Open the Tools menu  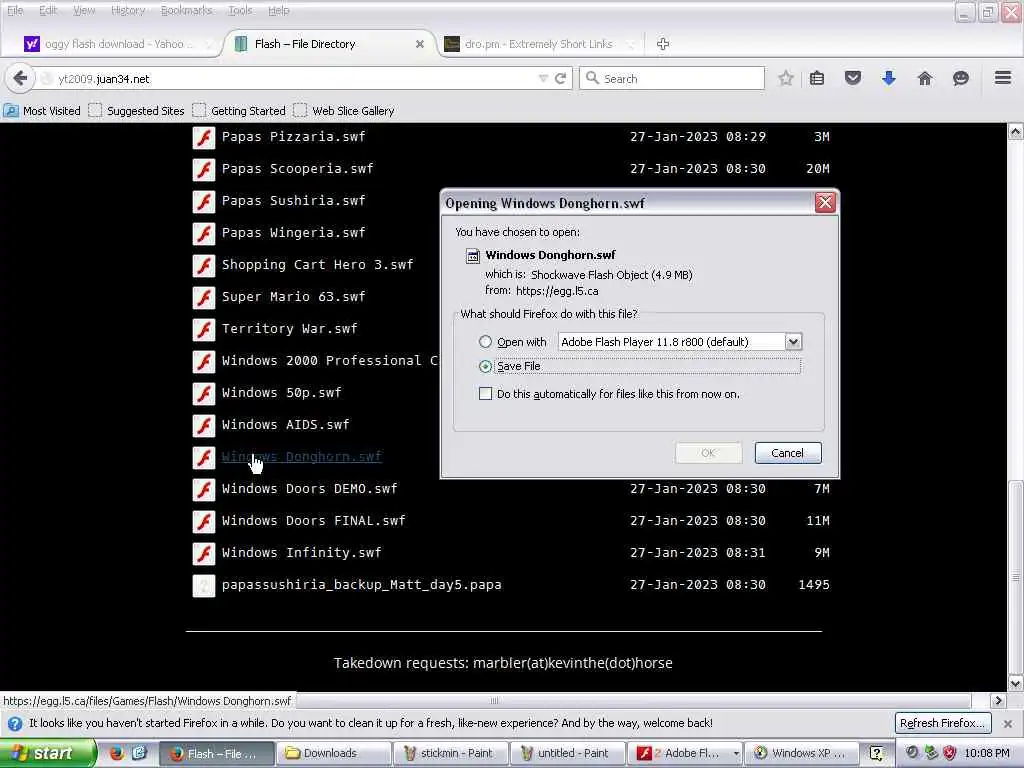coord(240,10)
